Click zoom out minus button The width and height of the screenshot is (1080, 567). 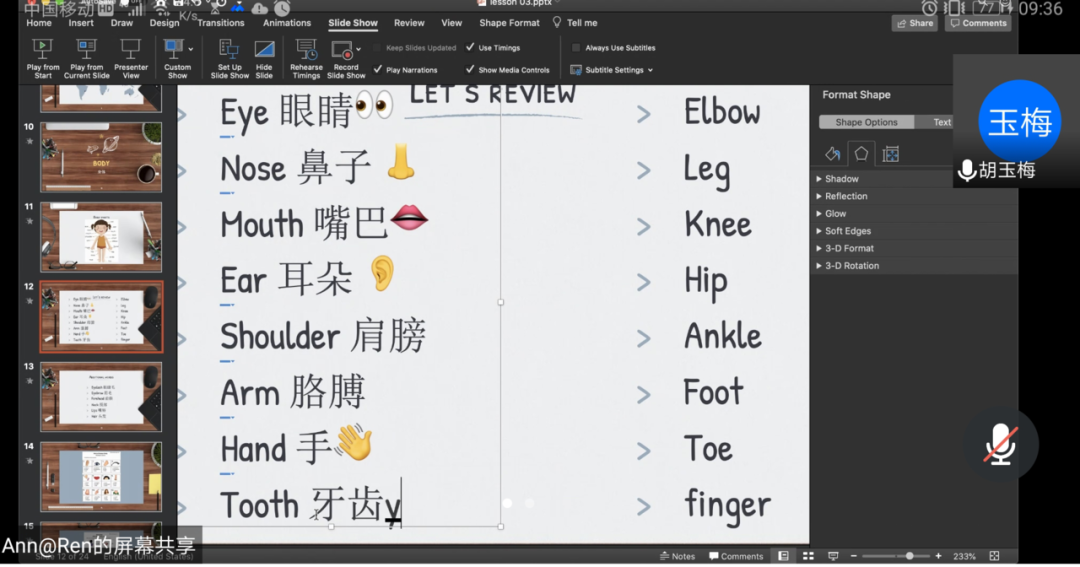[854, 556]
